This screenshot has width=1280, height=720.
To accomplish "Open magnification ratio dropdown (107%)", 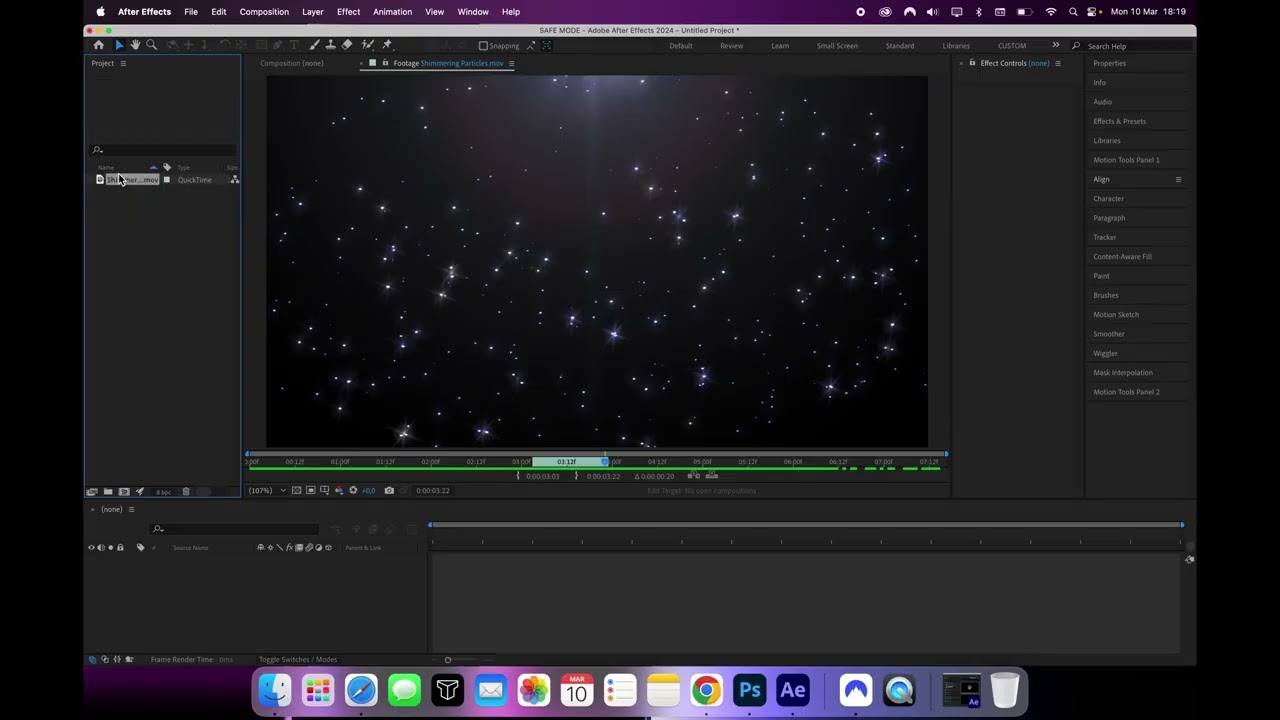I will coord(267,490).
